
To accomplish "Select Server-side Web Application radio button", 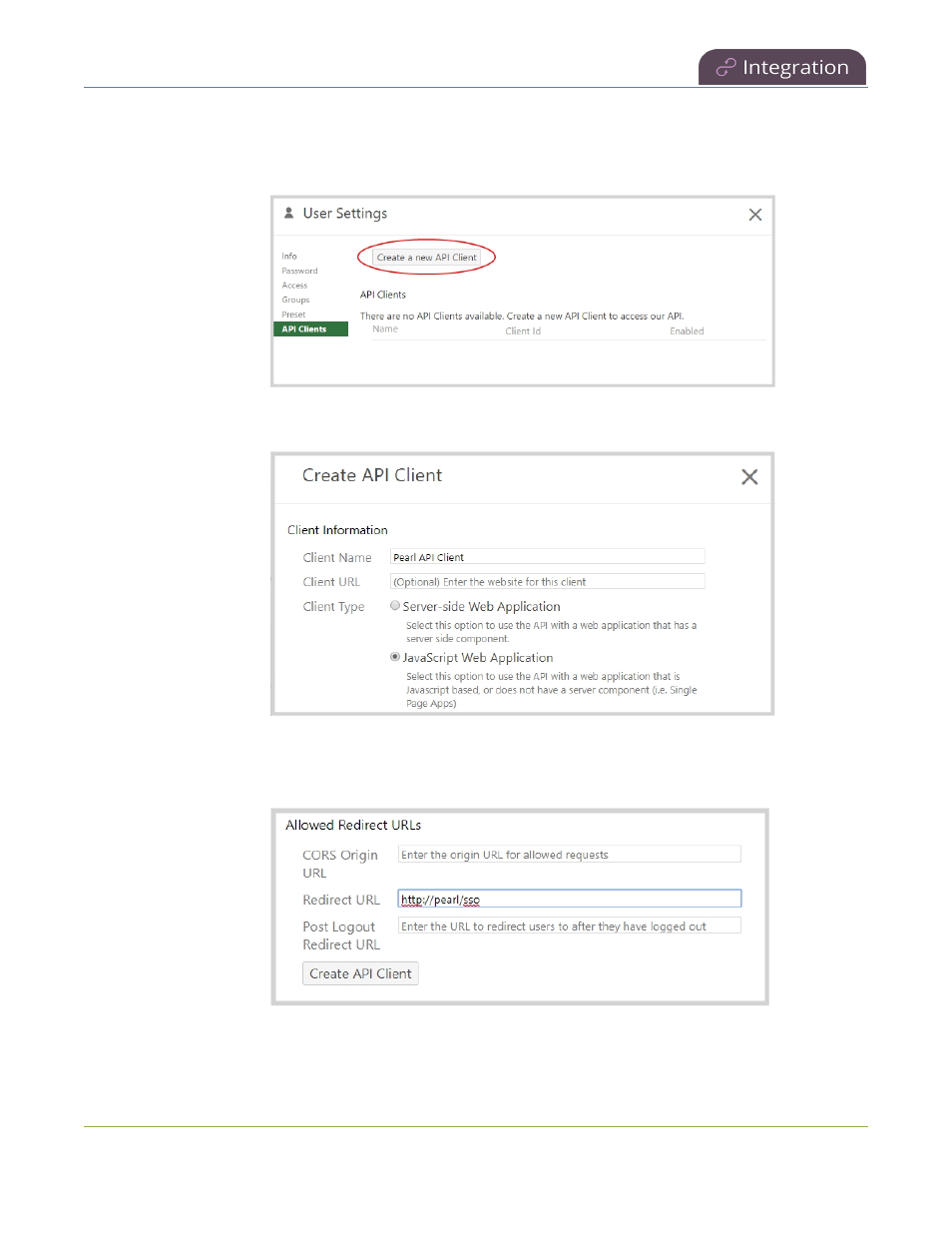I will tap(395, 606).
